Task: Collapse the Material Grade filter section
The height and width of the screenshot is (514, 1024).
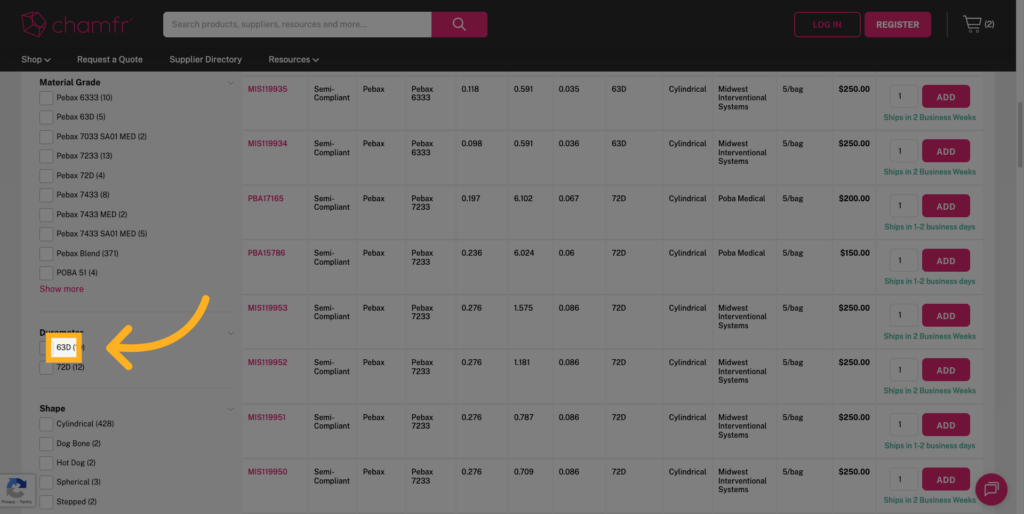Action: coord(231,83)
